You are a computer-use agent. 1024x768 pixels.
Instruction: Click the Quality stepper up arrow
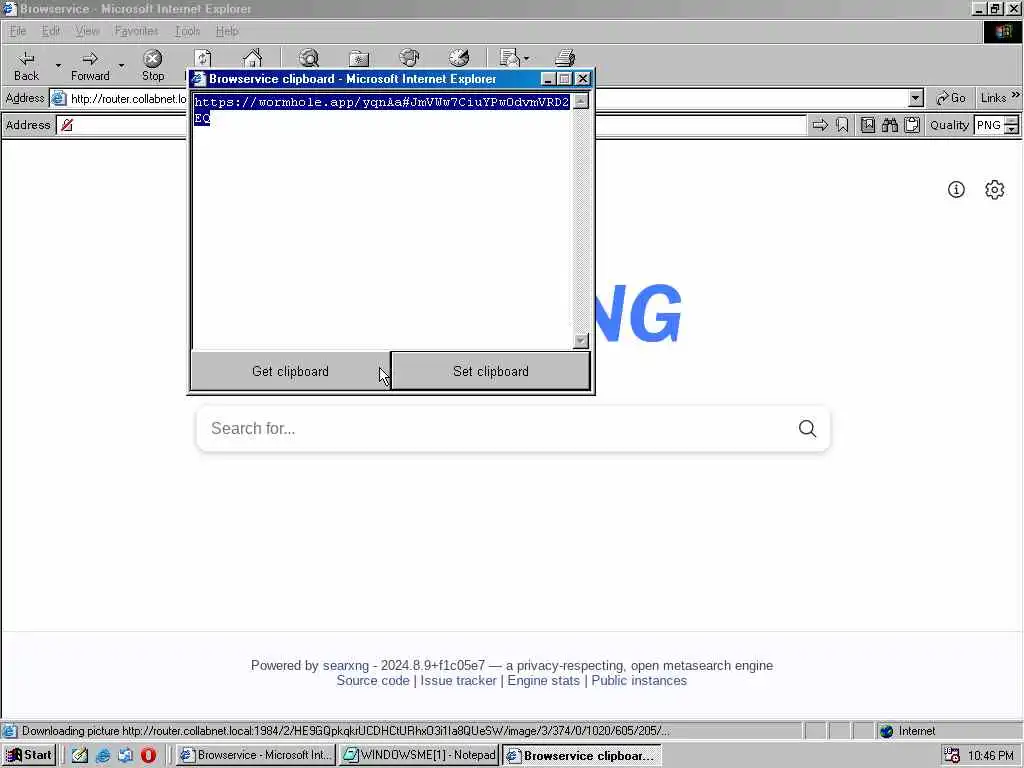(1011, 121)
